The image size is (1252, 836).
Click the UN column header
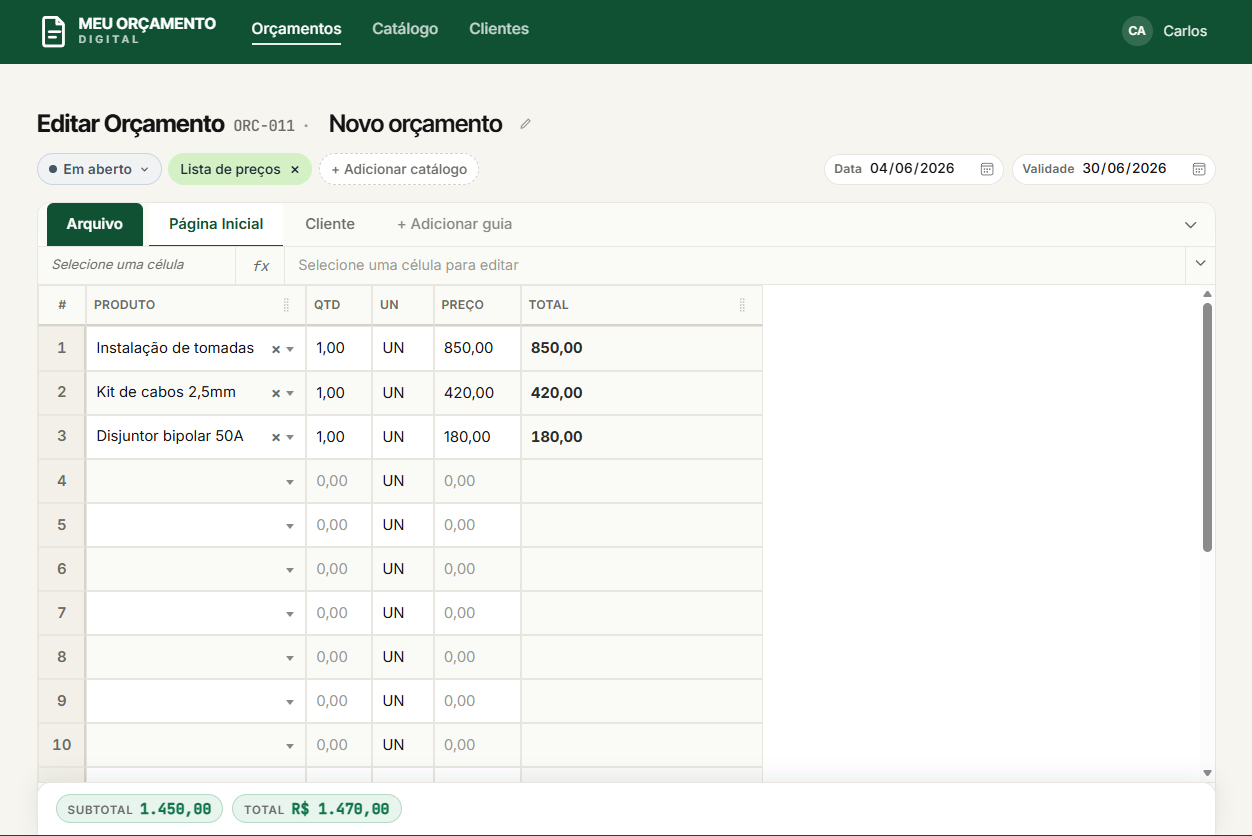(x=403, y=305)
